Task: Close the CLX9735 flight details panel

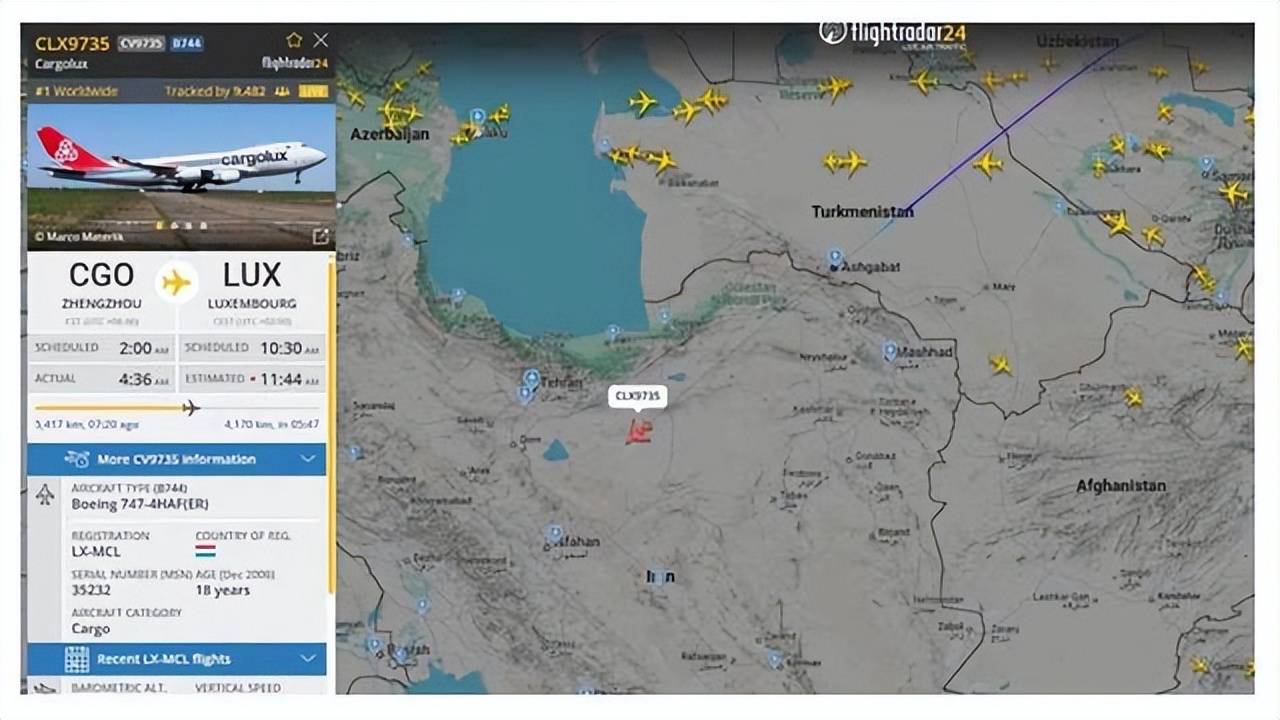Action: click(320, 40)
